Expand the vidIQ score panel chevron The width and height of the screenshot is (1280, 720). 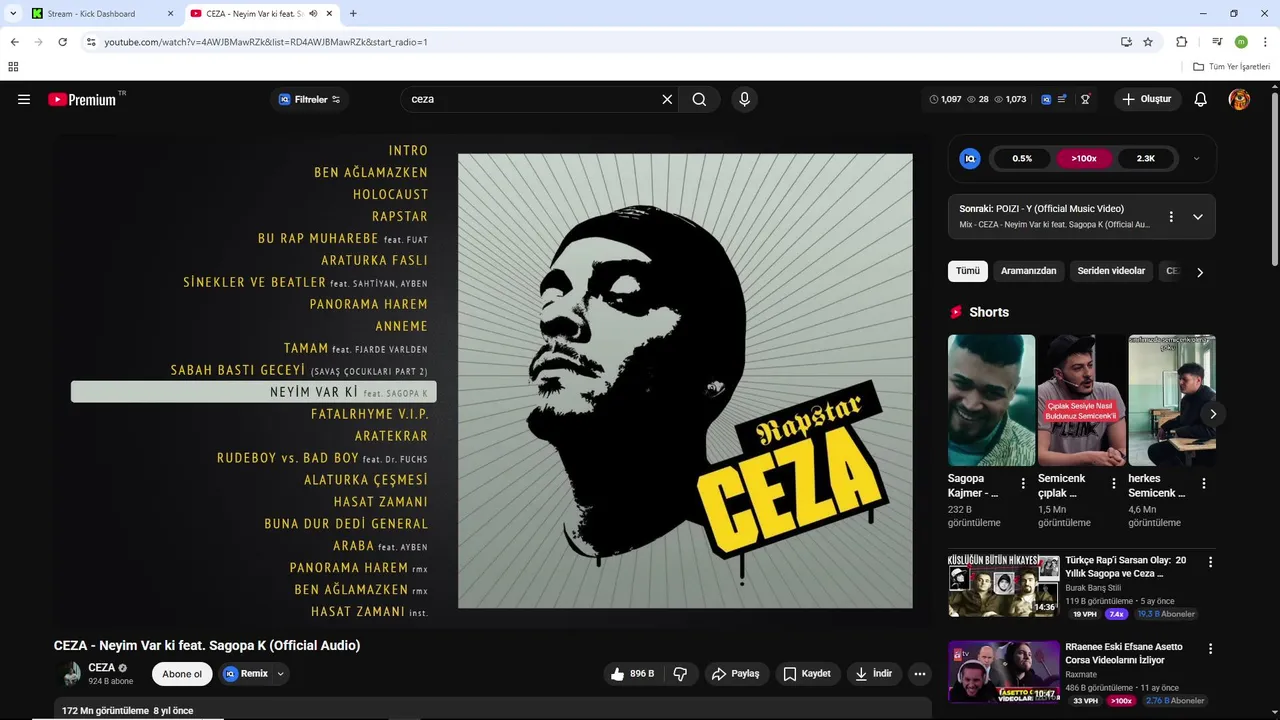click(x=1196, y=158)
